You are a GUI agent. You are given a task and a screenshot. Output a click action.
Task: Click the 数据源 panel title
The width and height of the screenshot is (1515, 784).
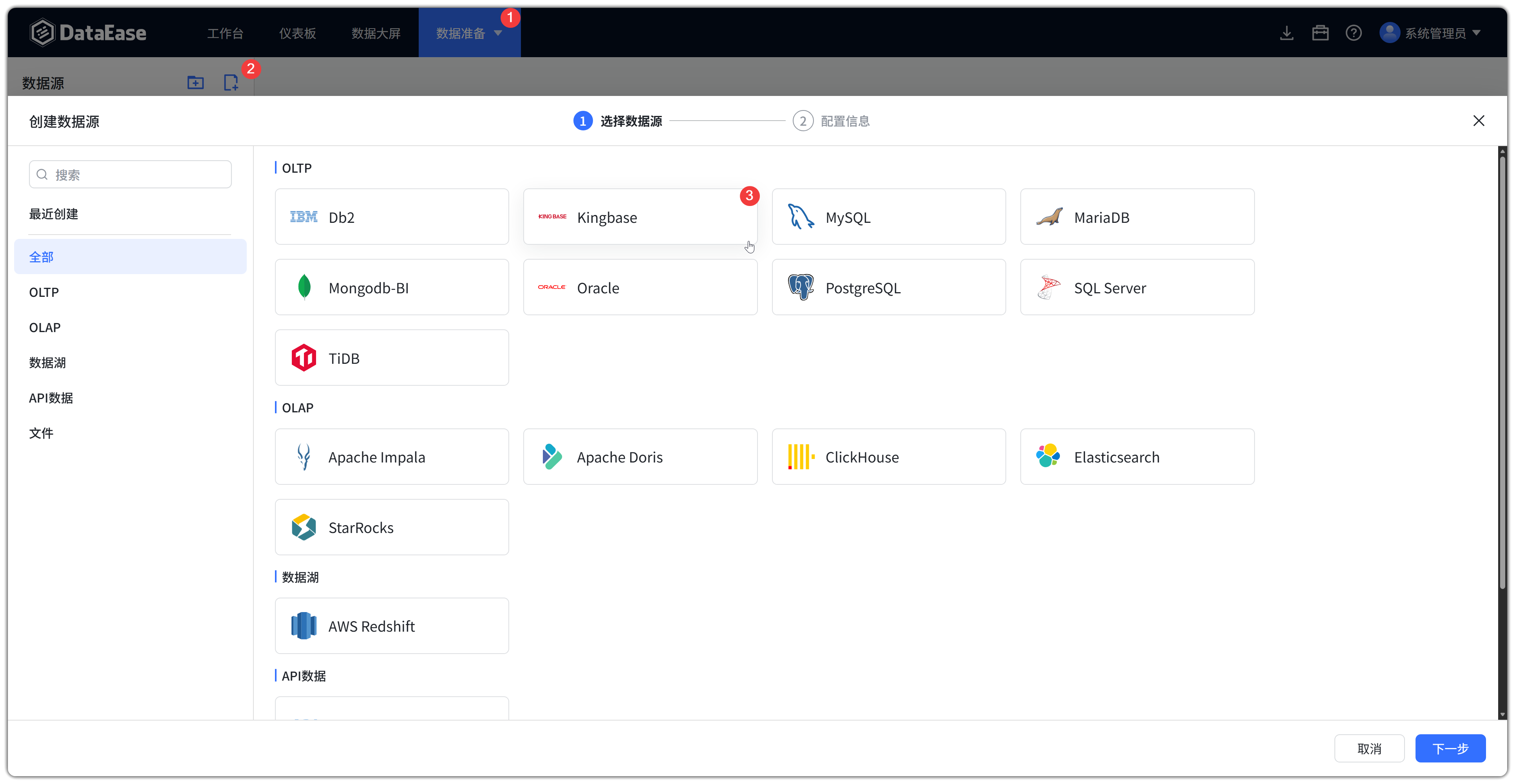[43, 83]
